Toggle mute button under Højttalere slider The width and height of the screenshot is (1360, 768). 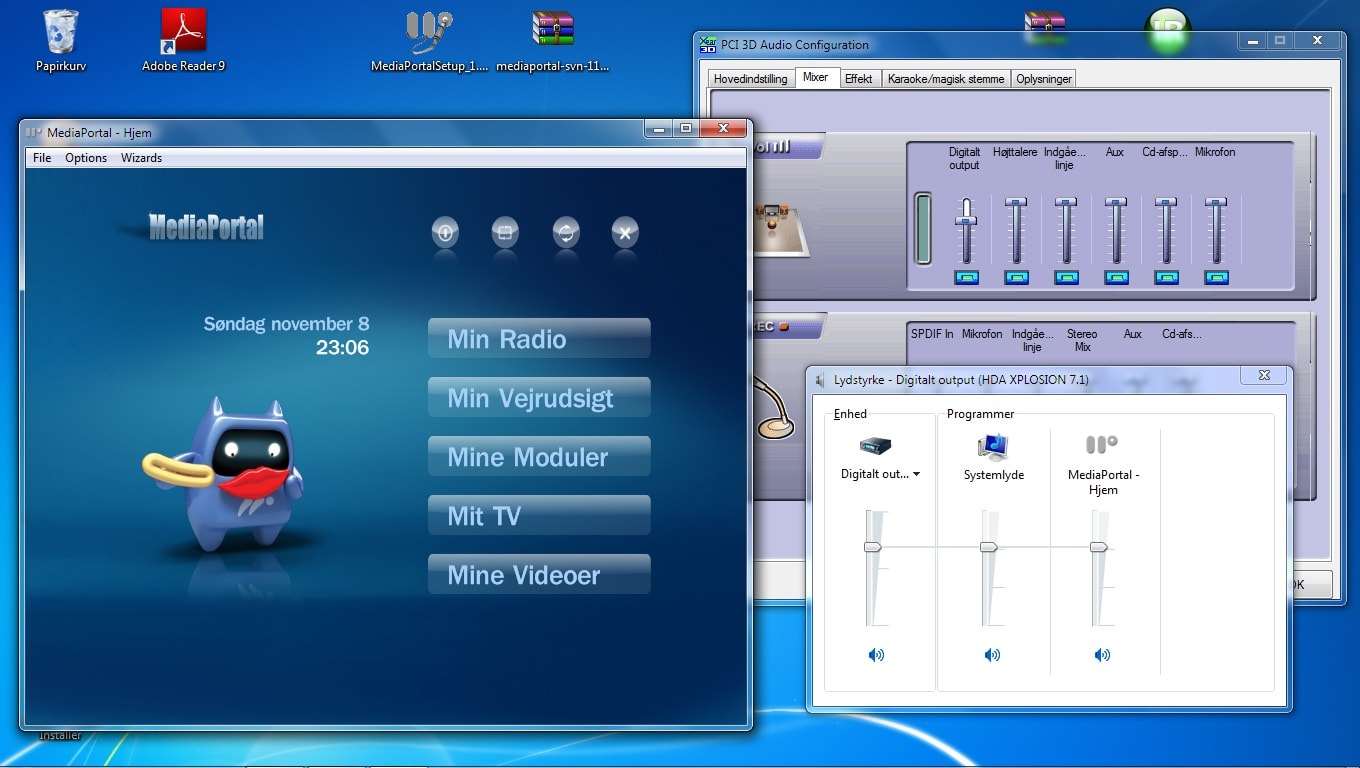(1016, 278)
